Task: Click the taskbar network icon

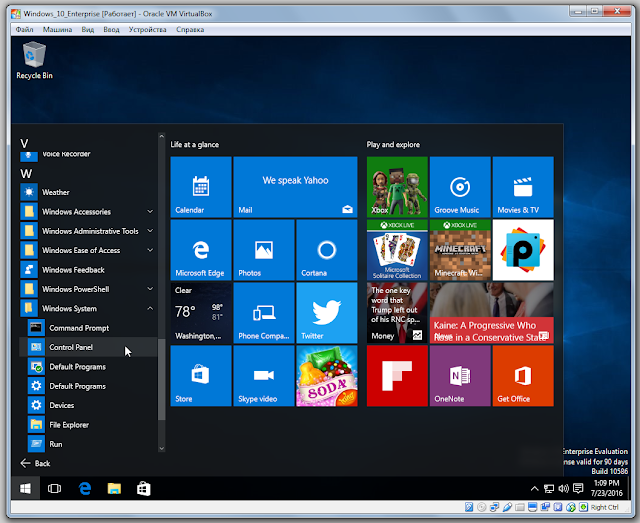Action: click(x=549, y=489)
